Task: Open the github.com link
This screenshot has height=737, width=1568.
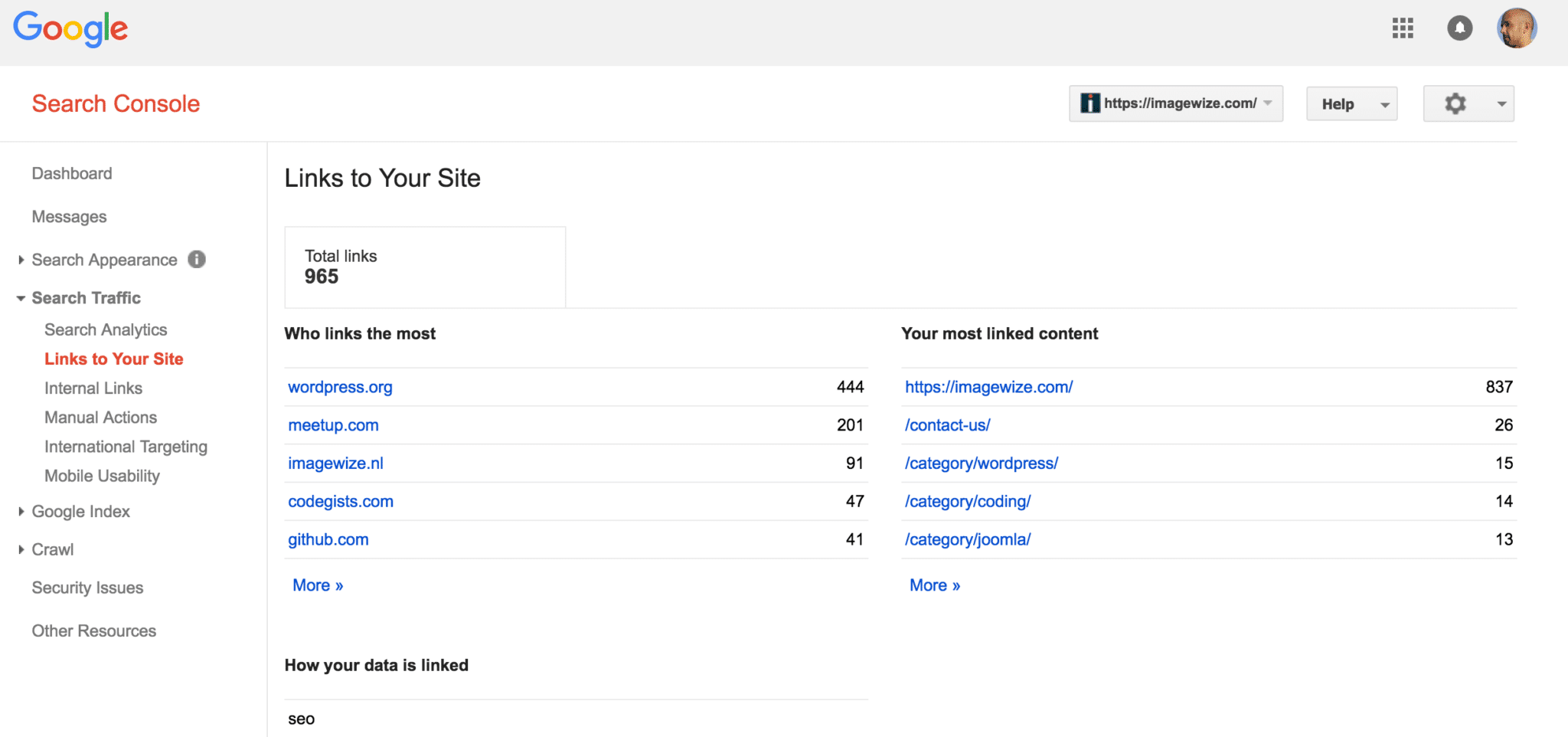Action: click(328, 539)
